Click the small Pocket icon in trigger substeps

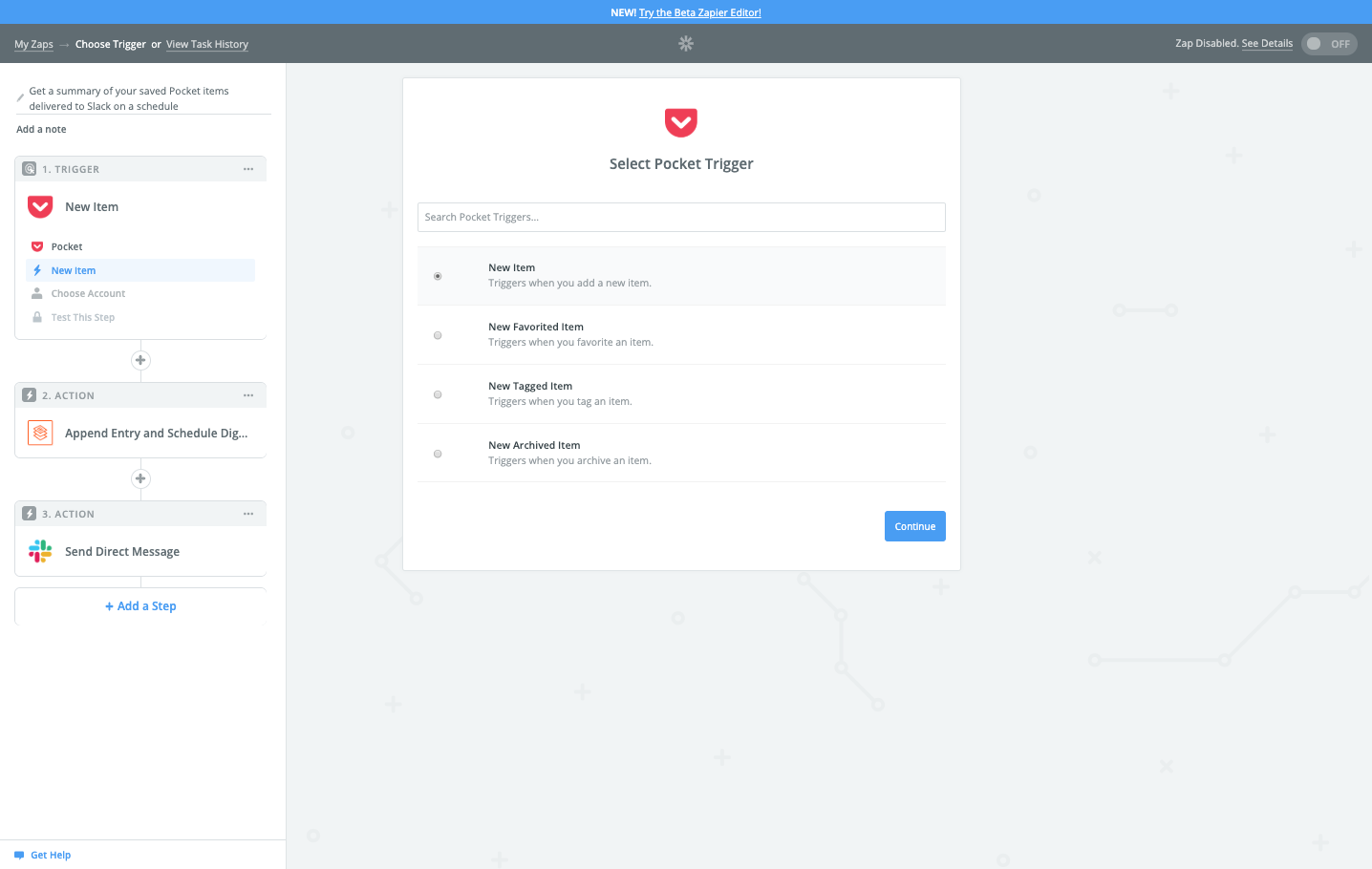tap(37, 247)
